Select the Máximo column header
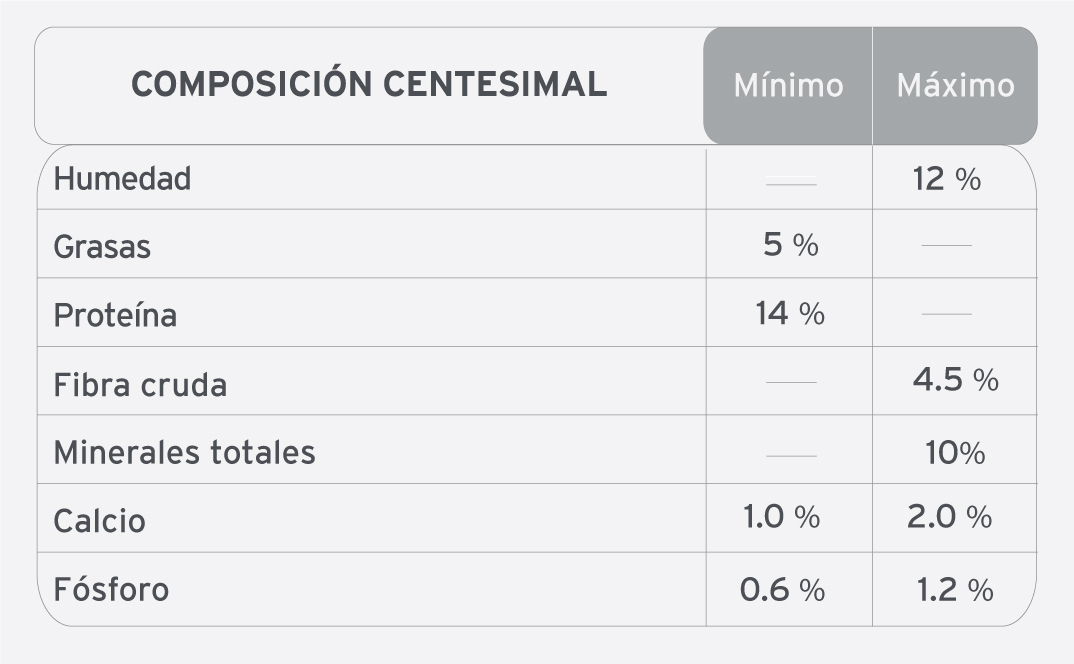 (x=955, y=86)
